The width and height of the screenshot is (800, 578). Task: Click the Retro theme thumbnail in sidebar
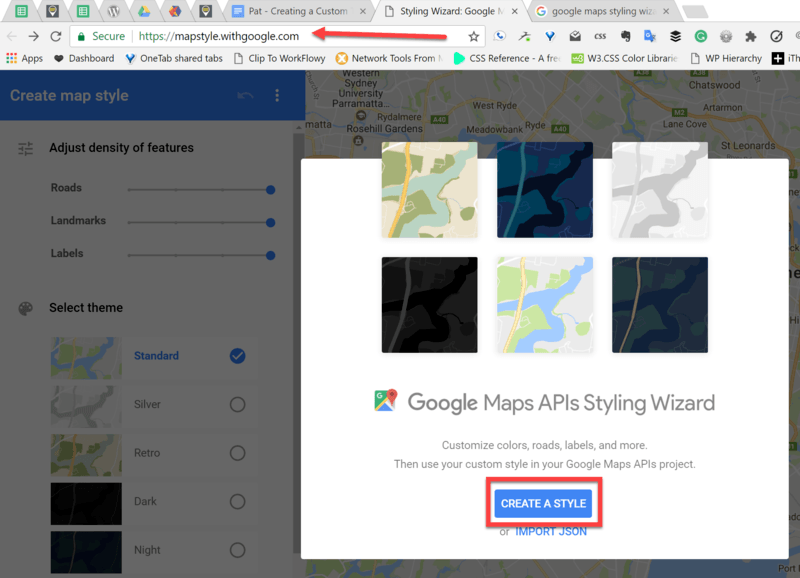pyautogui.click(x=86, y=455)
